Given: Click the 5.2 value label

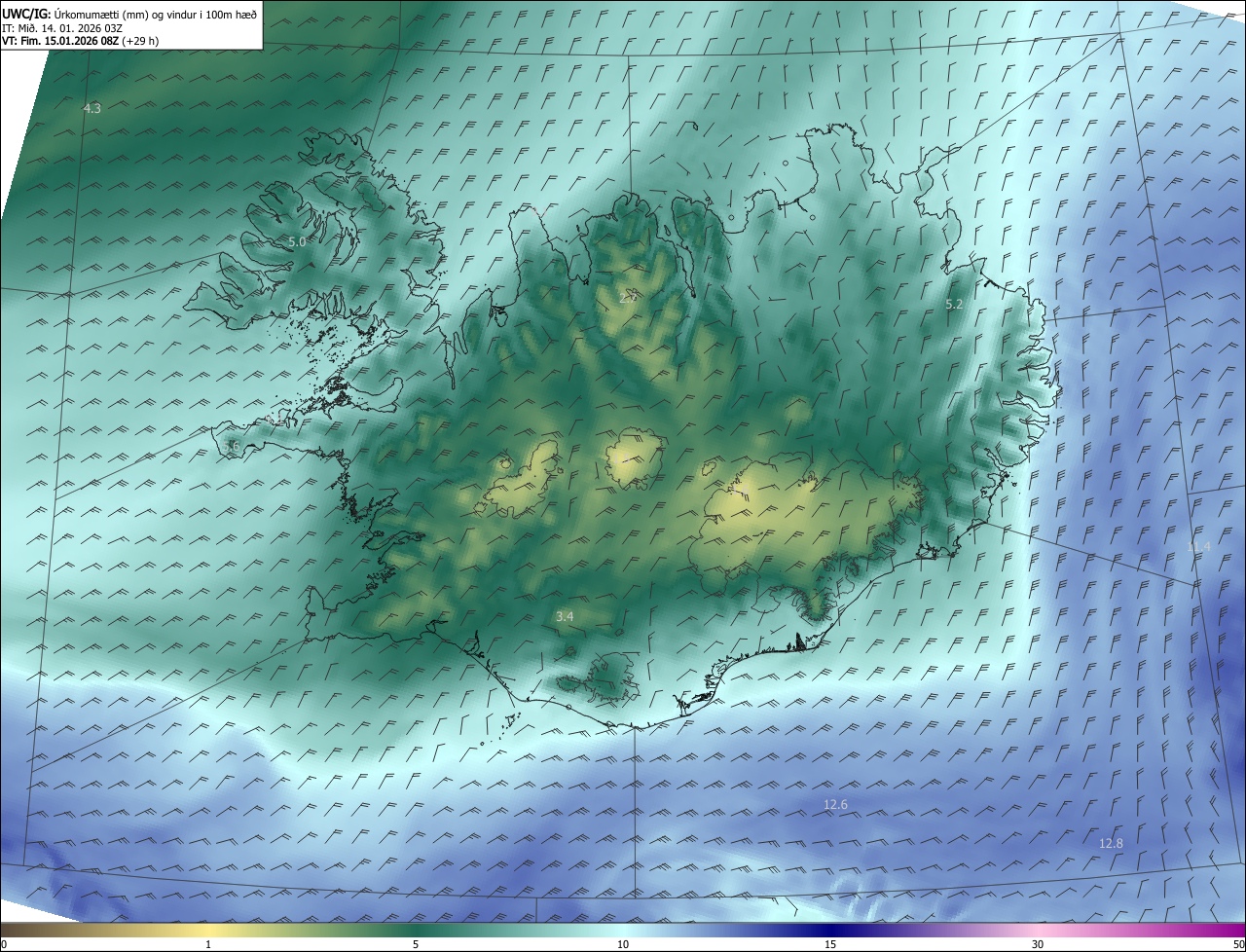Looking at the screenshot, I should point(954,305).
